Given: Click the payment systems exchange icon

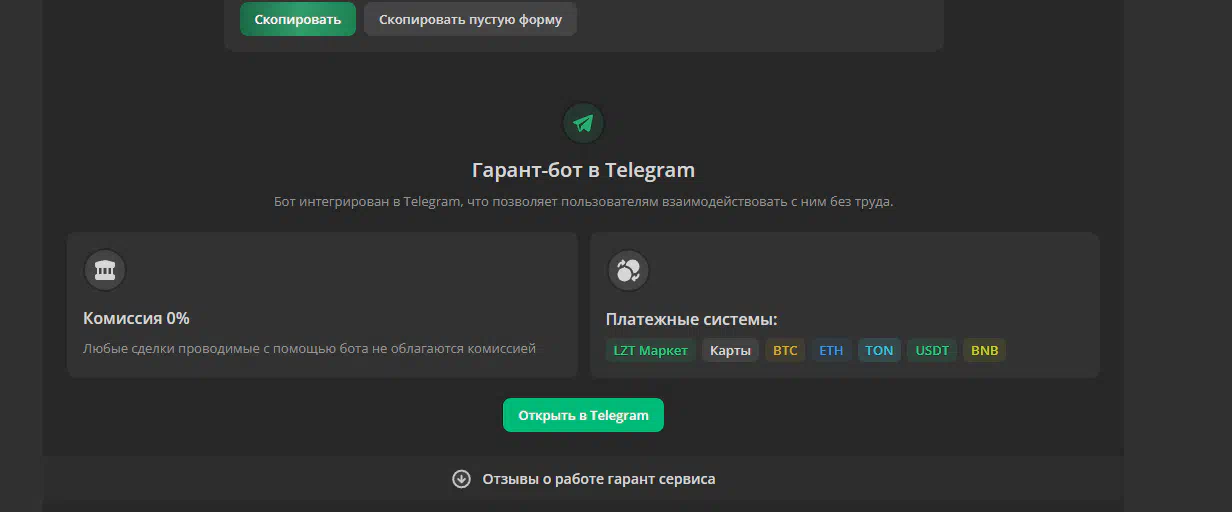Looking at the screenshot, I should point(628,270).
